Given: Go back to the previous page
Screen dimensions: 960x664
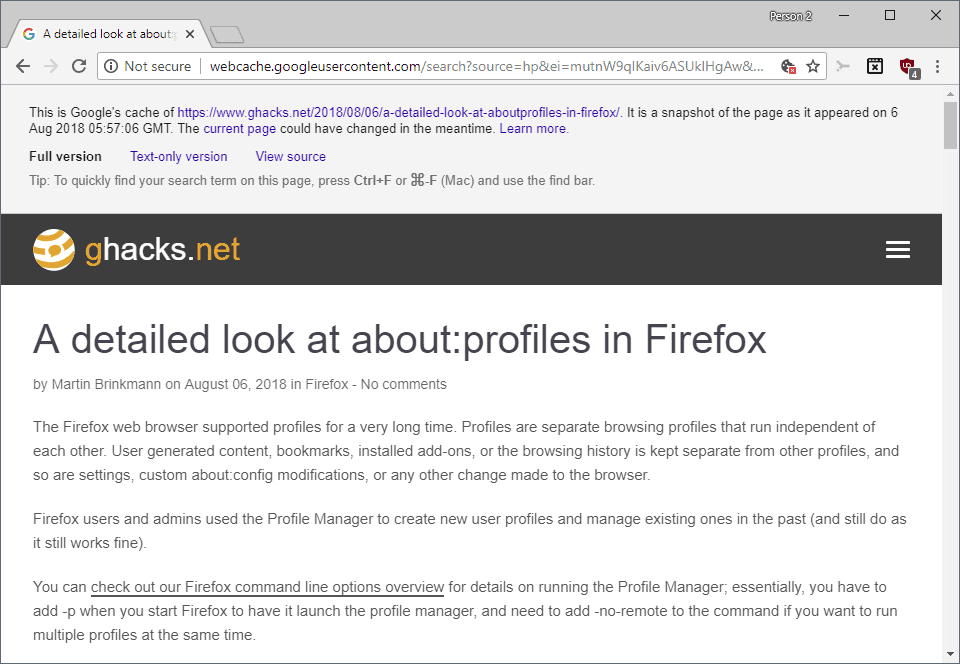Looking at the screenshot, I should [23, 66].
